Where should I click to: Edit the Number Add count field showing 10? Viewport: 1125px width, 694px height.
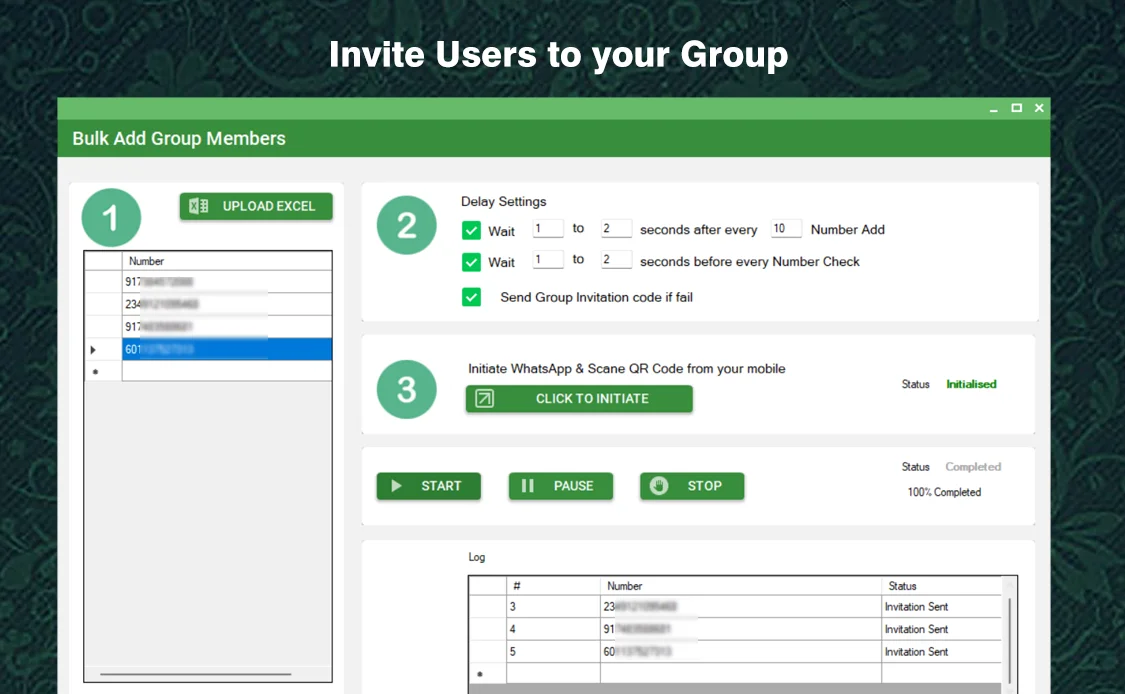click(x=786, y=229)
